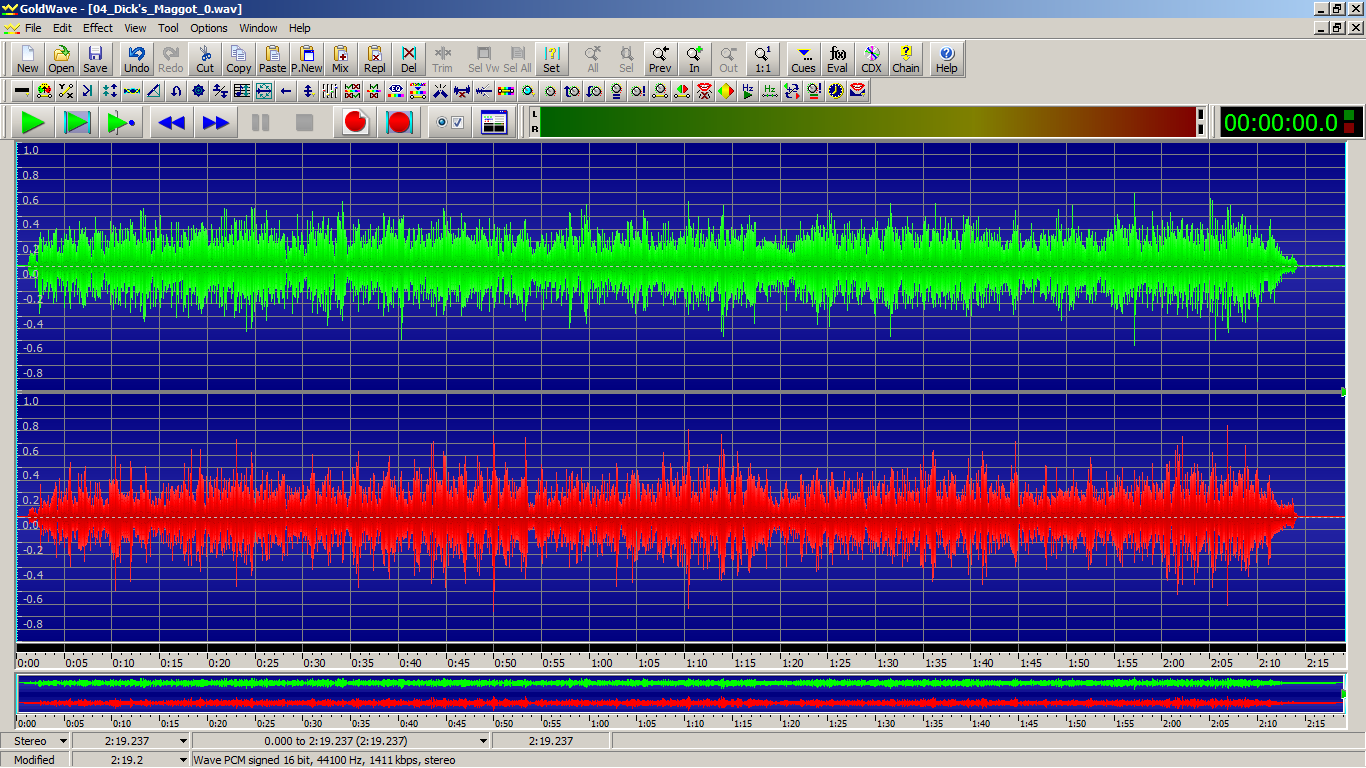Click the red Record button
The image size is (1366, 768).
click(355, 123)
